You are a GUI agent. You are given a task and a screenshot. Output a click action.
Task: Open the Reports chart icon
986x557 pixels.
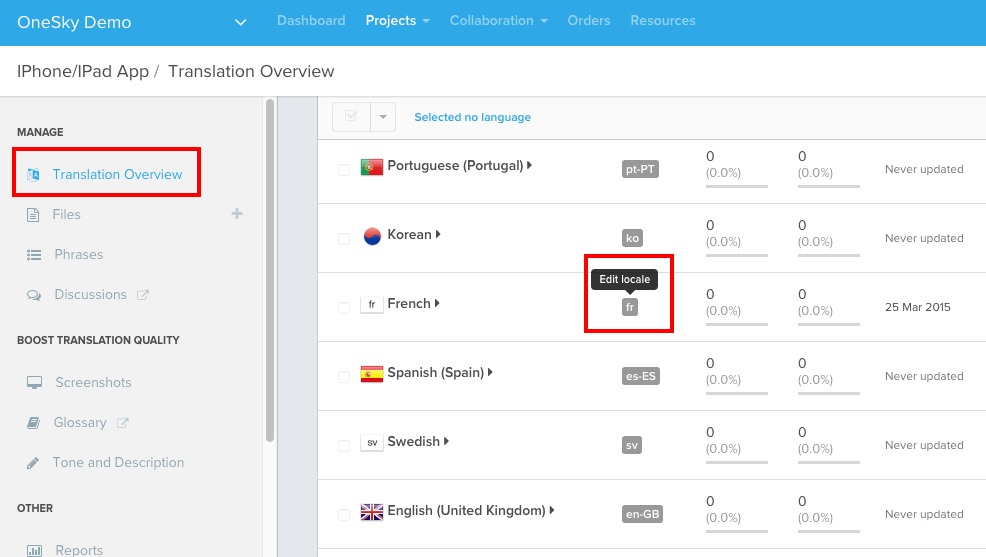tap(35, 551)
